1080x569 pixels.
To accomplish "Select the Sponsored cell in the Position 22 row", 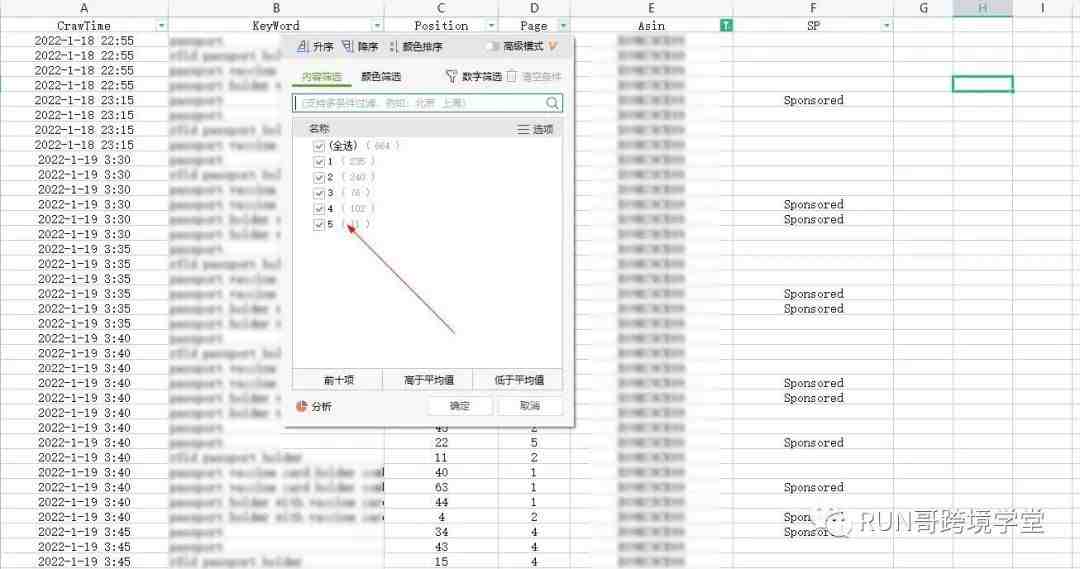I will point(813,442).
